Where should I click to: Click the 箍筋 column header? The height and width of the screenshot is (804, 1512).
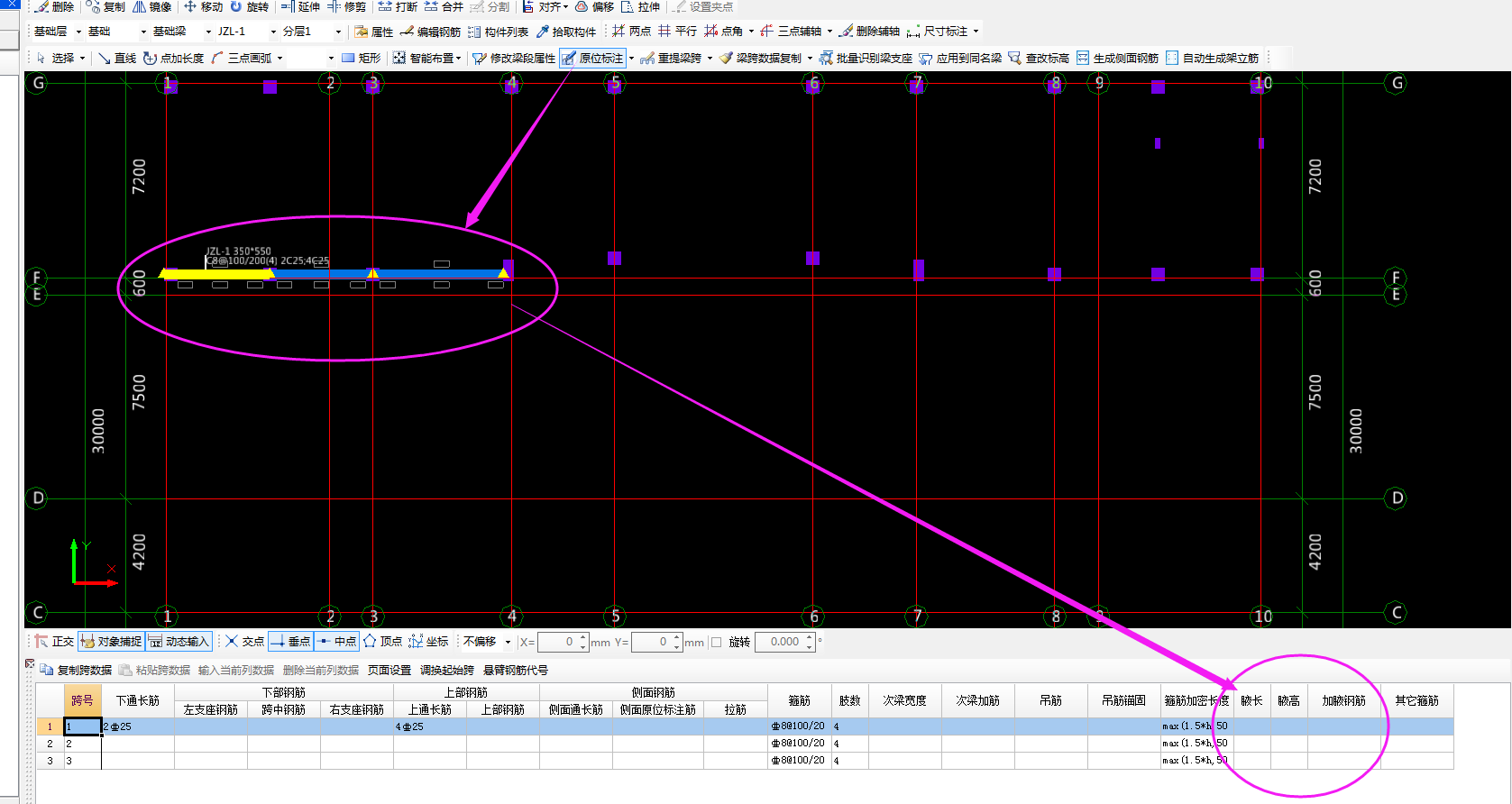click(x=799, y=700)
